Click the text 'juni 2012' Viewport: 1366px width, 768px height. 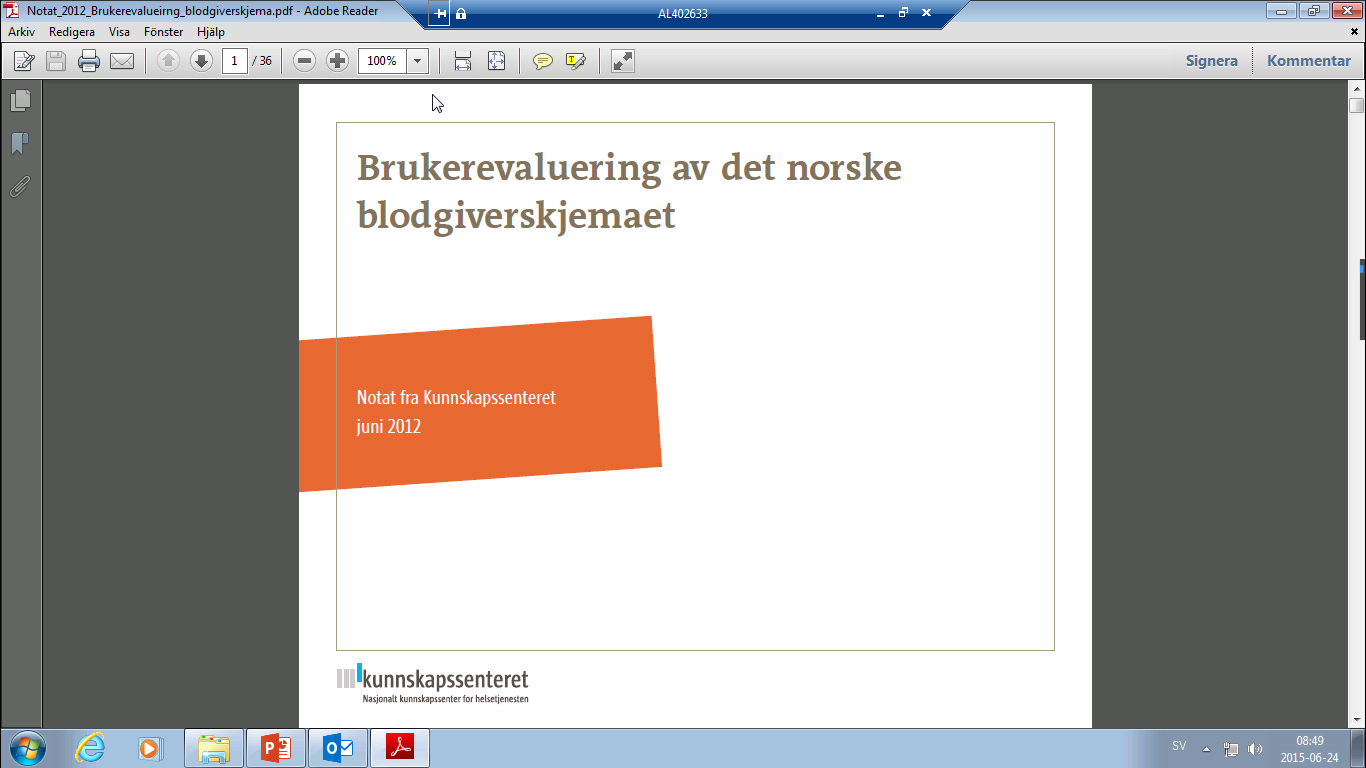click(x=389, y=426)
